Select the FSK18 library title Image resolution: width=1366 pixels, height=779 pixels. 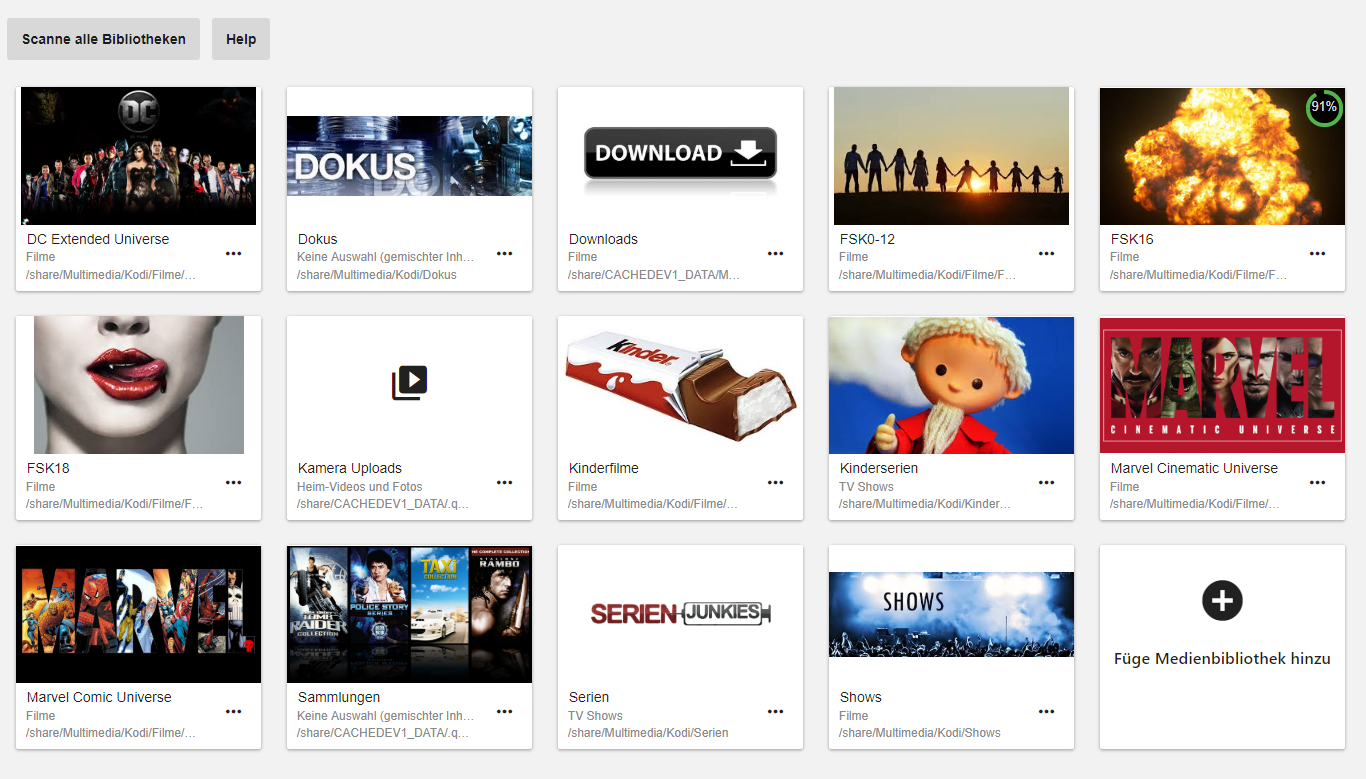[x=48, y=468]
